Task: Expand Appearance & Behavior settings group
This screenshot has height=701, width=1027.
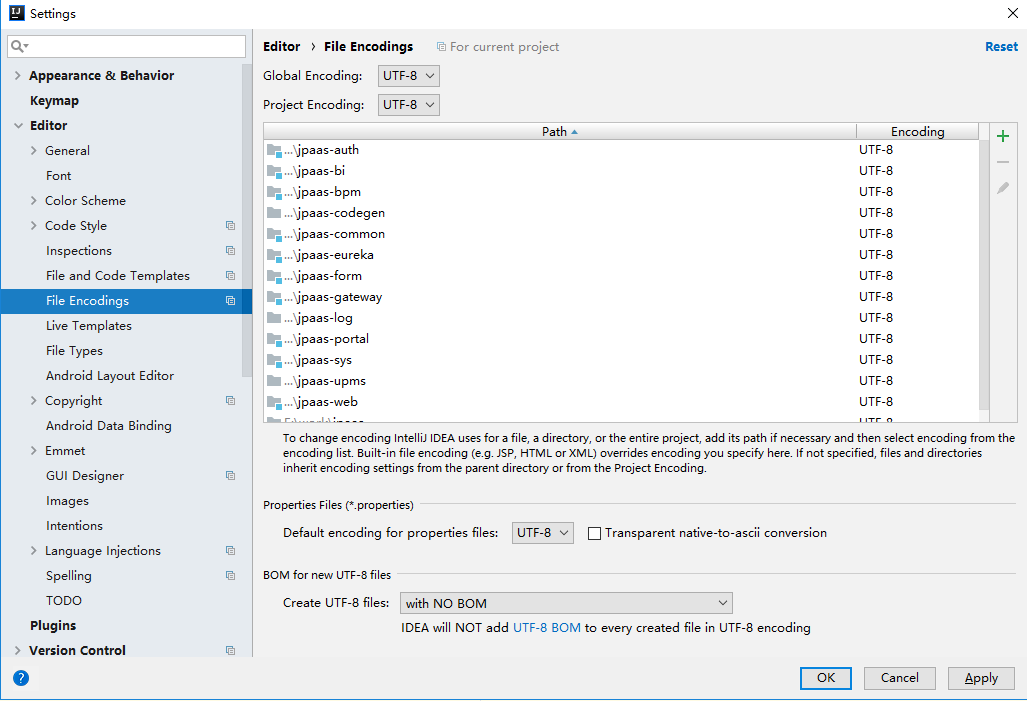Action: point(18,75)
